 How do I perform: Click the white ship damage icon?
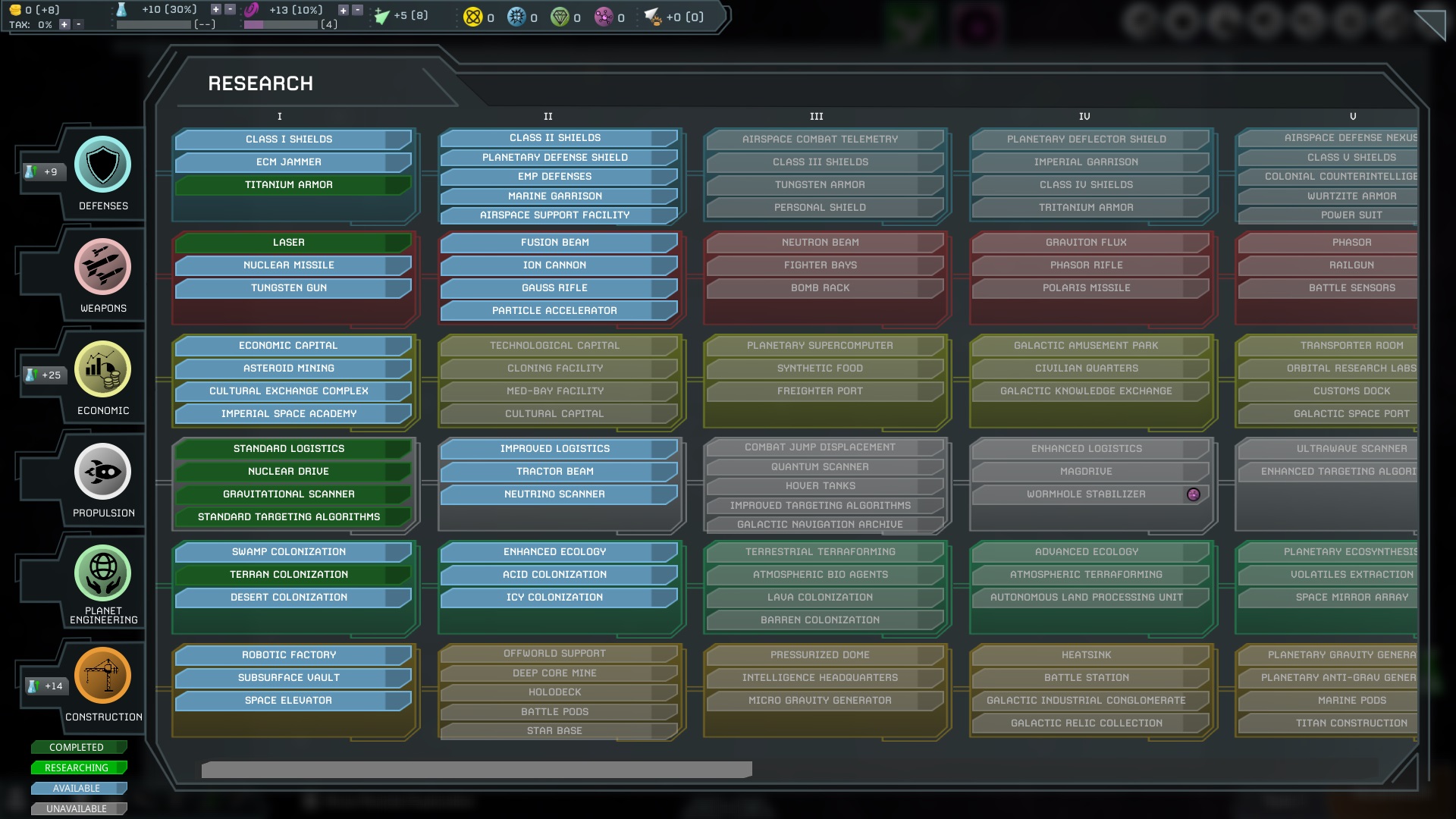(x=652, y=16)
